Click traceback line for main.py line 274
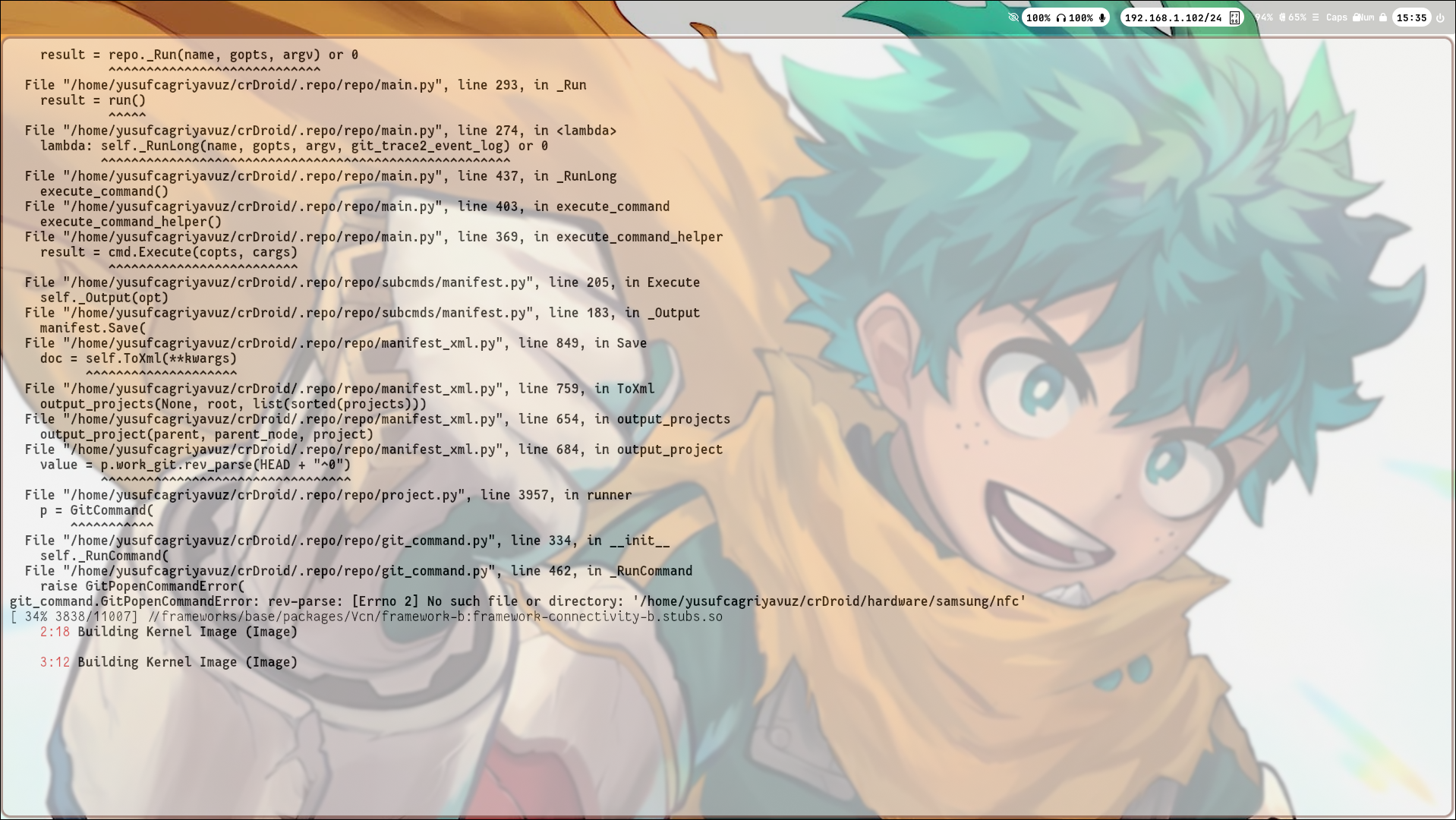 320,131
